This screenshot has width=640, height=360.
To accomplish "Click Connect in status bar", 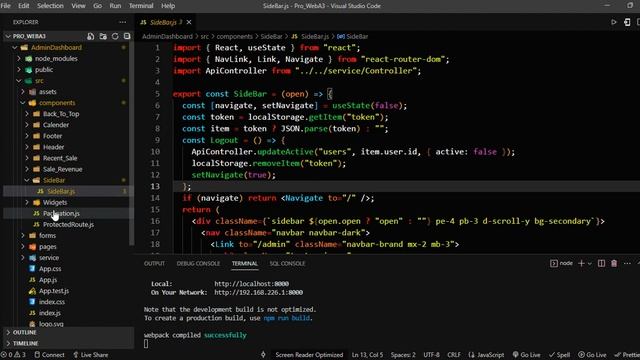I will tap(49, 355).
